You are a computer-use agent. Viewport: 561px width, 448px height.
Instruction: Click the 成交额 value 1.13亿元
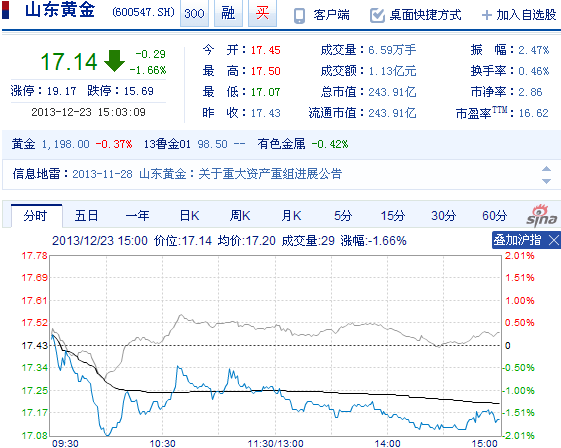tap(392, 71)
